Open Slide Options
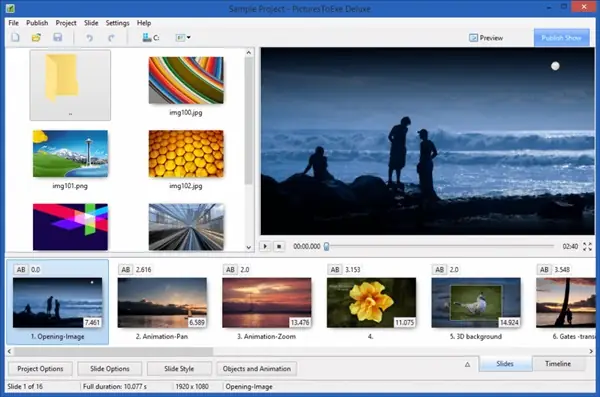Viewport: 600px width, 397px height. point(110,369)
